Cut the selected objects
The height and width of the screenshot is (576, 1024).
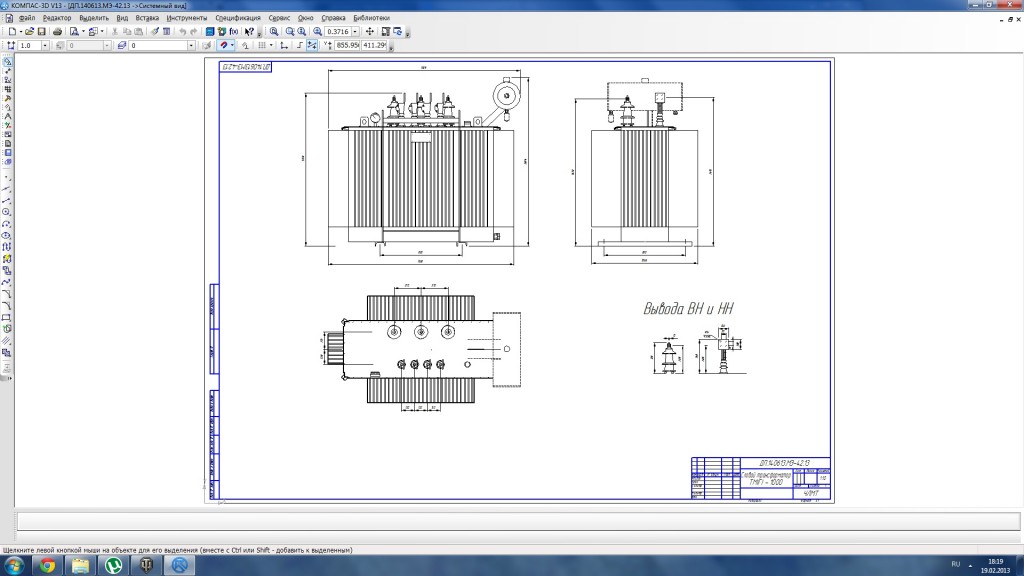[x=115, y=31]
